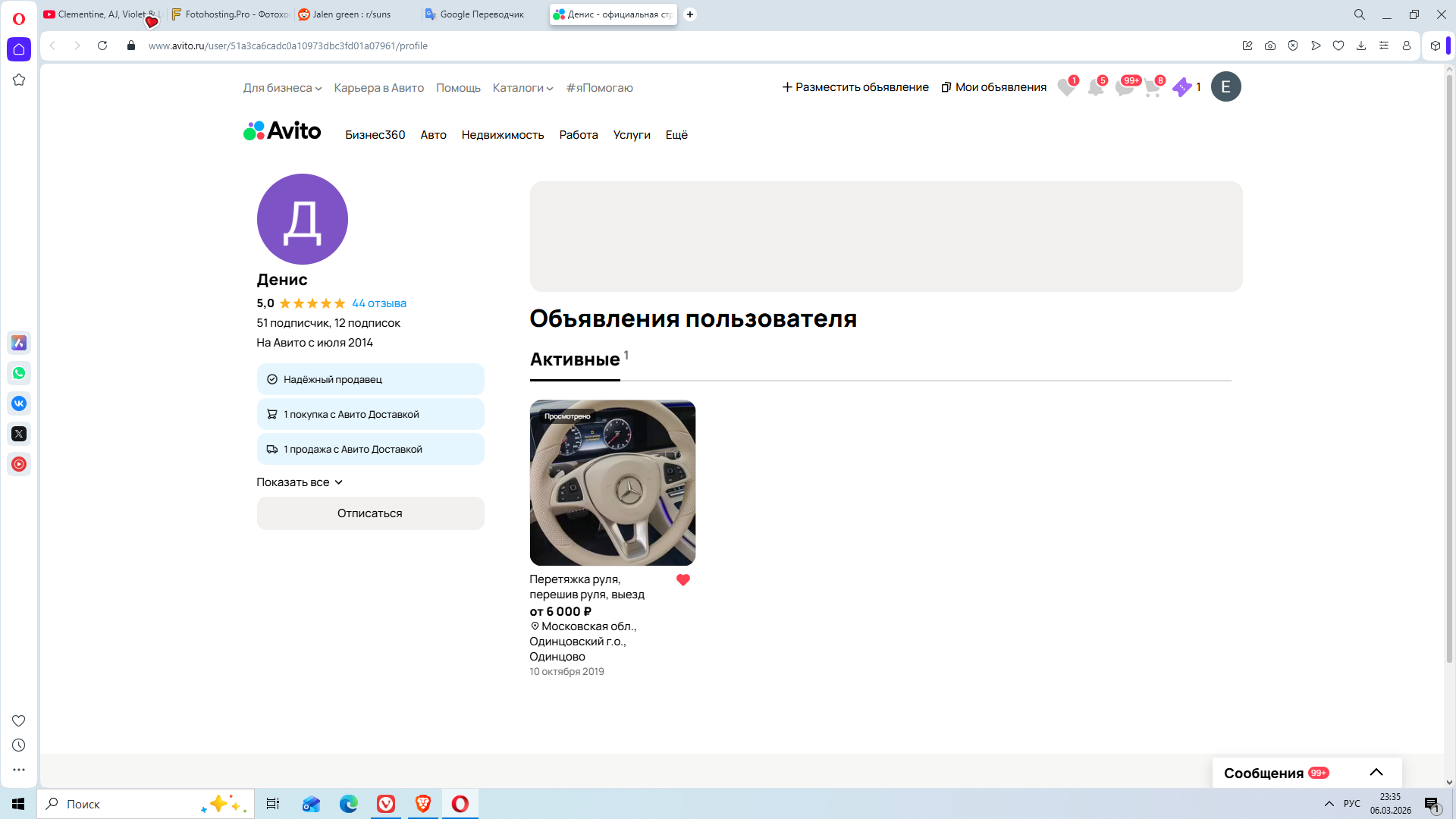Open WhatsApp in Opera sidebar
The image size is (1456, 819).
tap(19, 373)
